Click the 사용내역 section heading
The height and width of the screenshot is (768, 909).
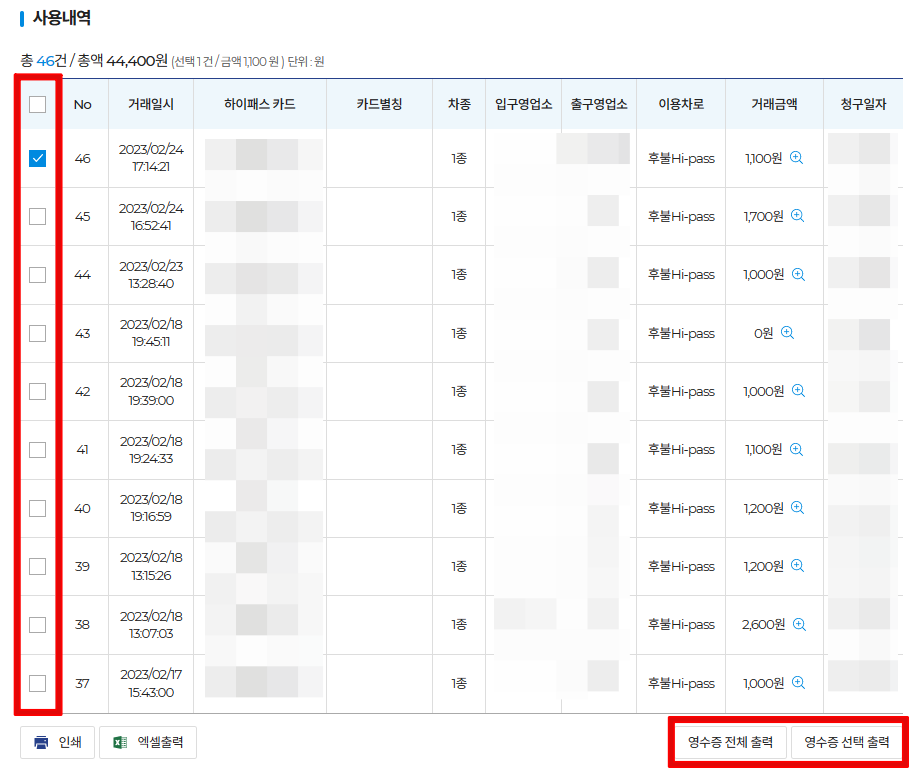click(x=61, y=18)
